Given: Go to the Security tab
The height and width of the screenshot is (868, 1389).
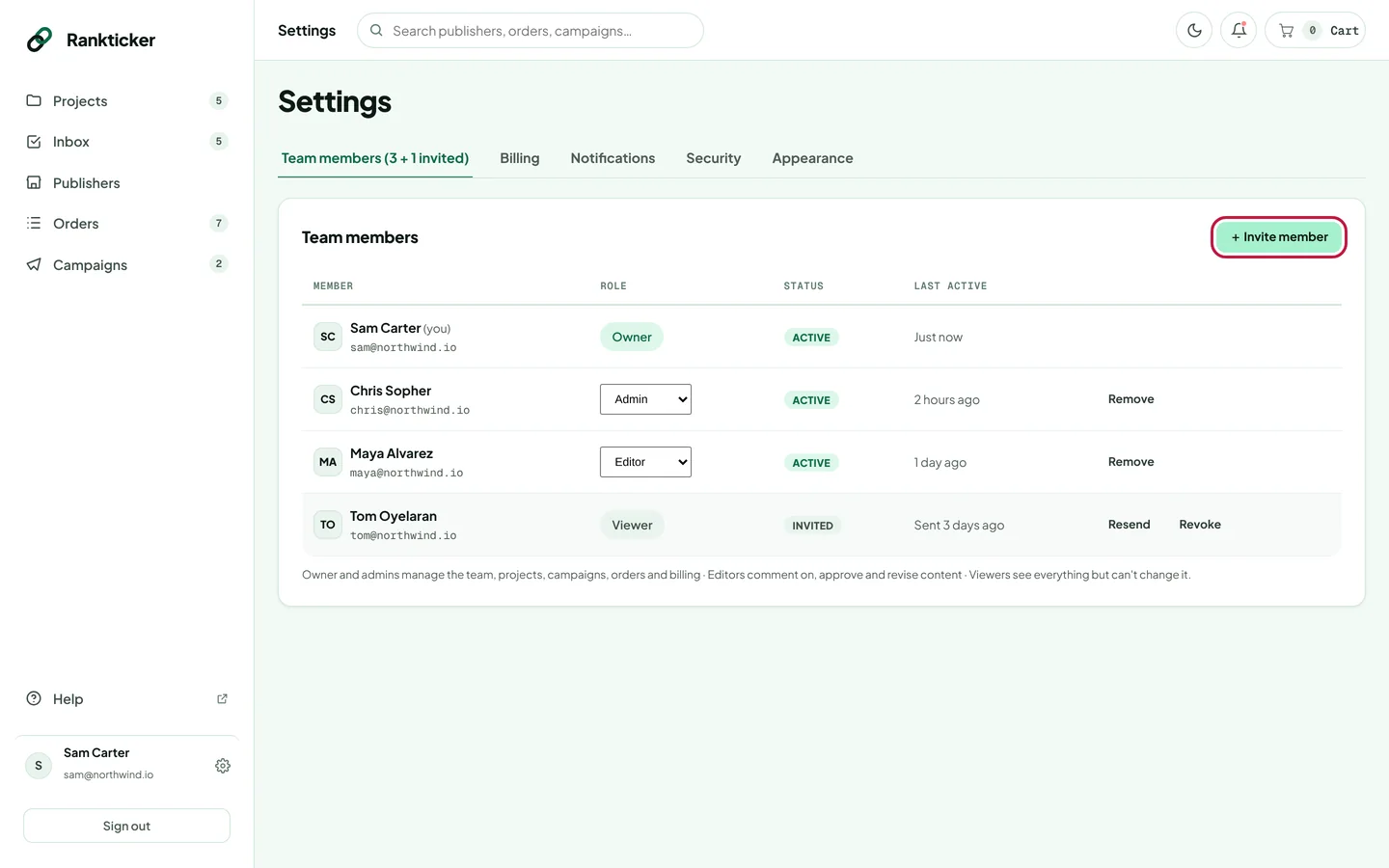Looking at the screenshot, I should tap(714, 158).
